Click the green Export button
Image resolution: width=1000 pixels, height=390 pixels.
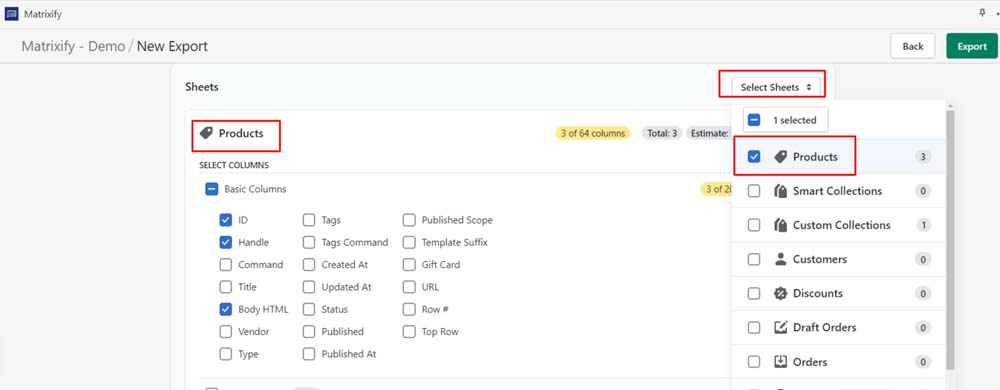coord(972,46)
